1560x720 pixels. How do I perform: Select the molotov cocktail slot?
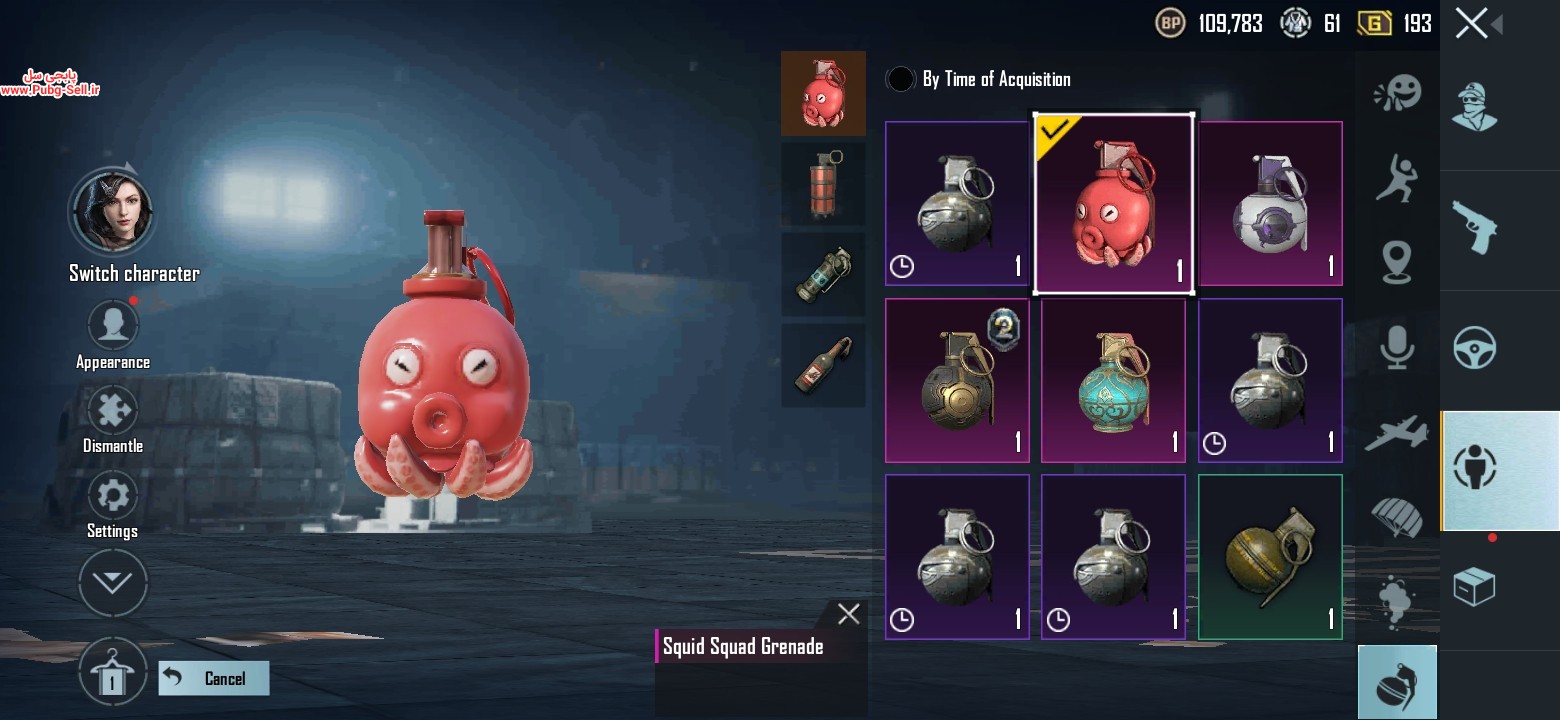tap(823, 365)
